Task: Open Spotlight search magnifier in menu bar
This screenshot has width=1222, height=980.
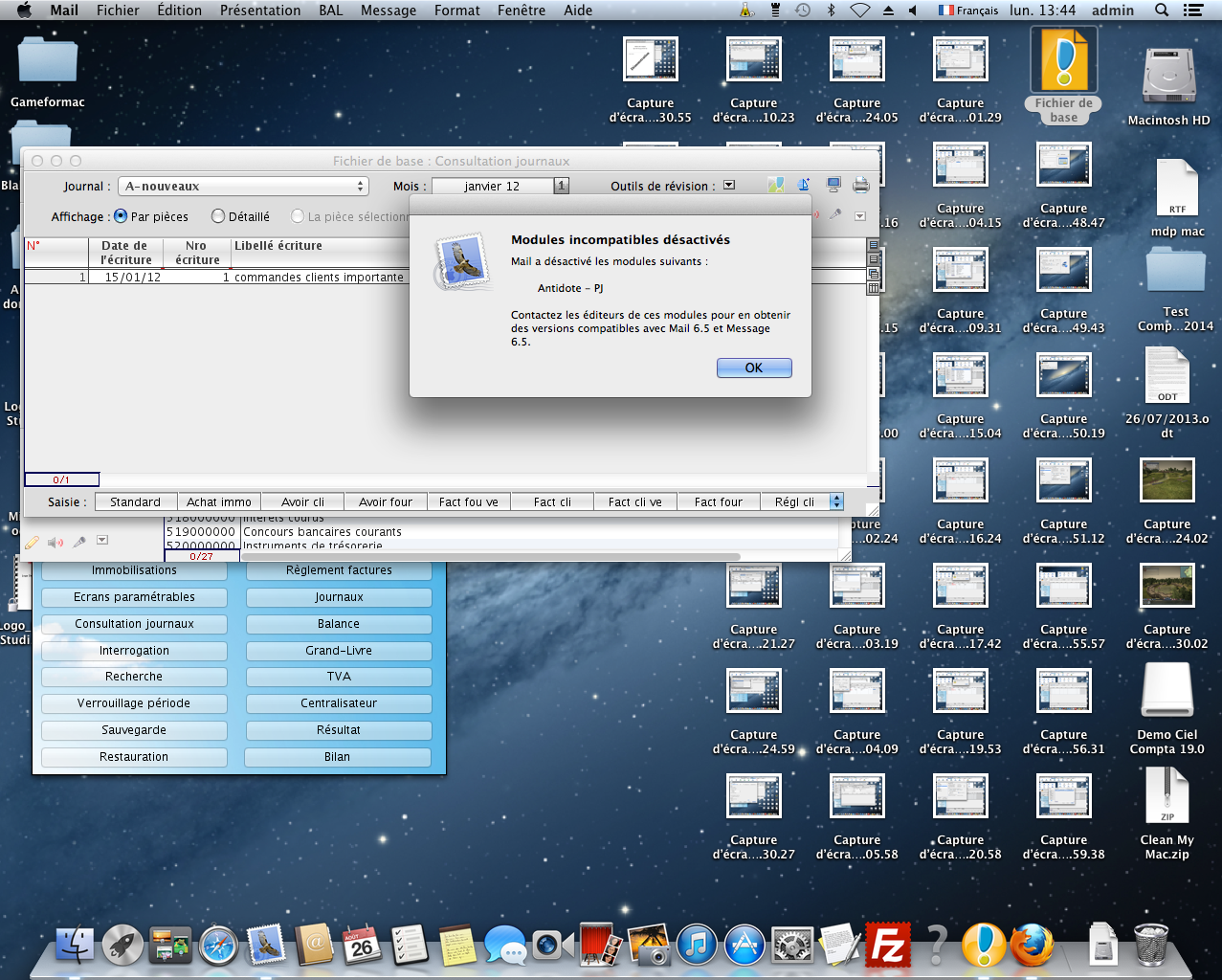Action: click(1162, 11)
